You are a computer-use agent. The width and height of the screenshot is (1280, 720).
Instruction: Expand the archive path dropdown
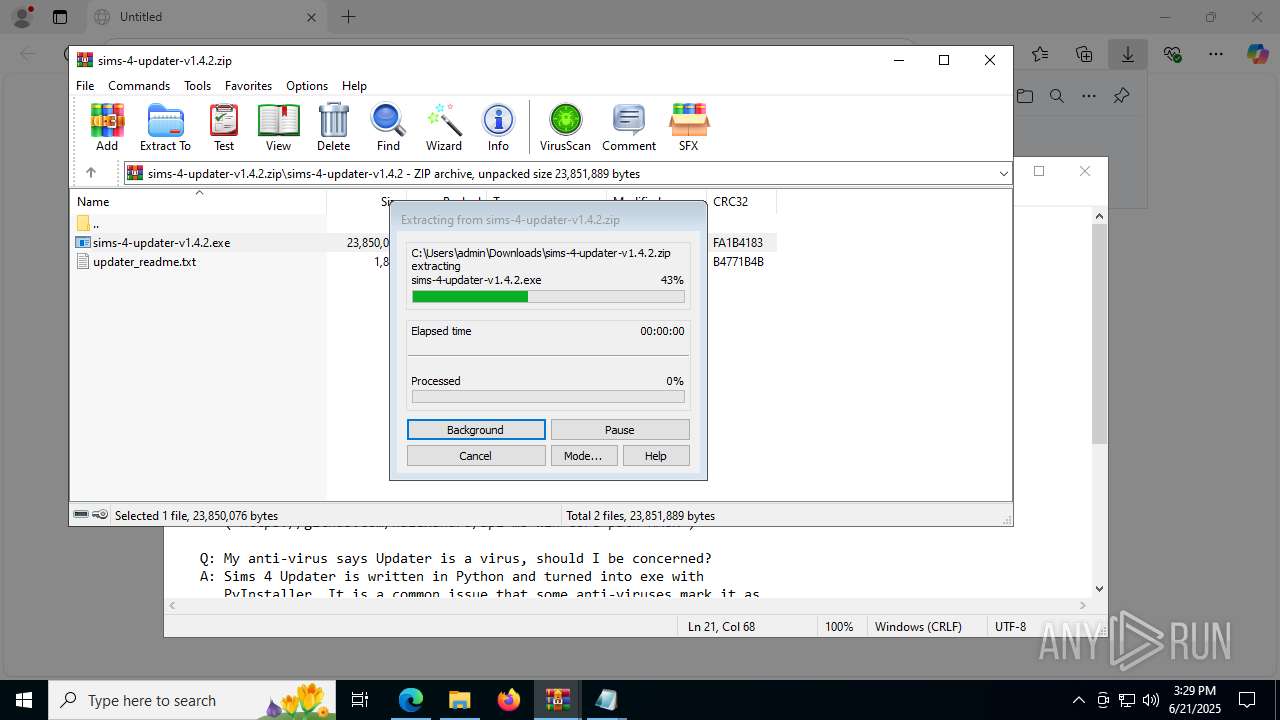point(1003,174)
